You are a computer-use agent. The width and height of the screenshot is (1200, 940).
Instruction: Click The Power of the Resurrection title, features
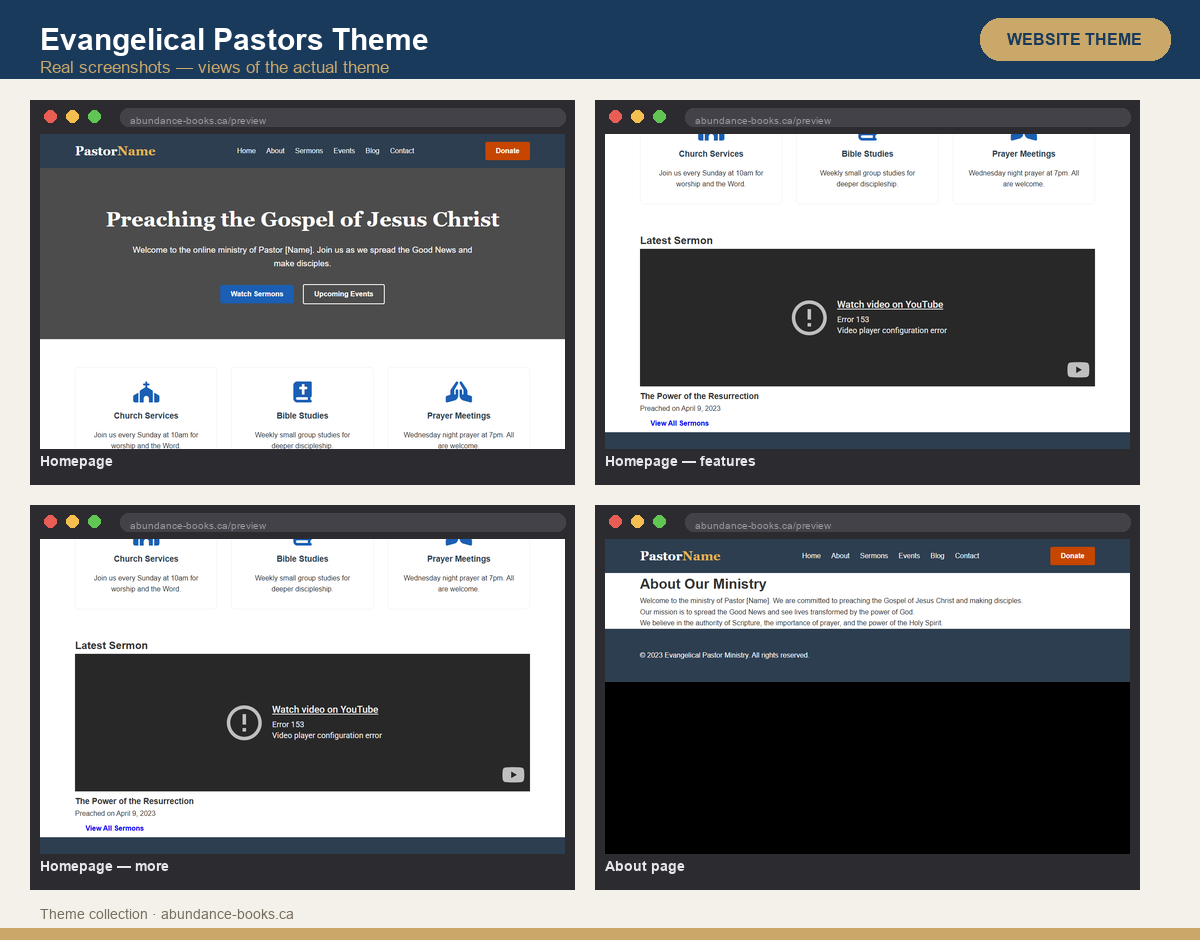click(x=699, y=396)
